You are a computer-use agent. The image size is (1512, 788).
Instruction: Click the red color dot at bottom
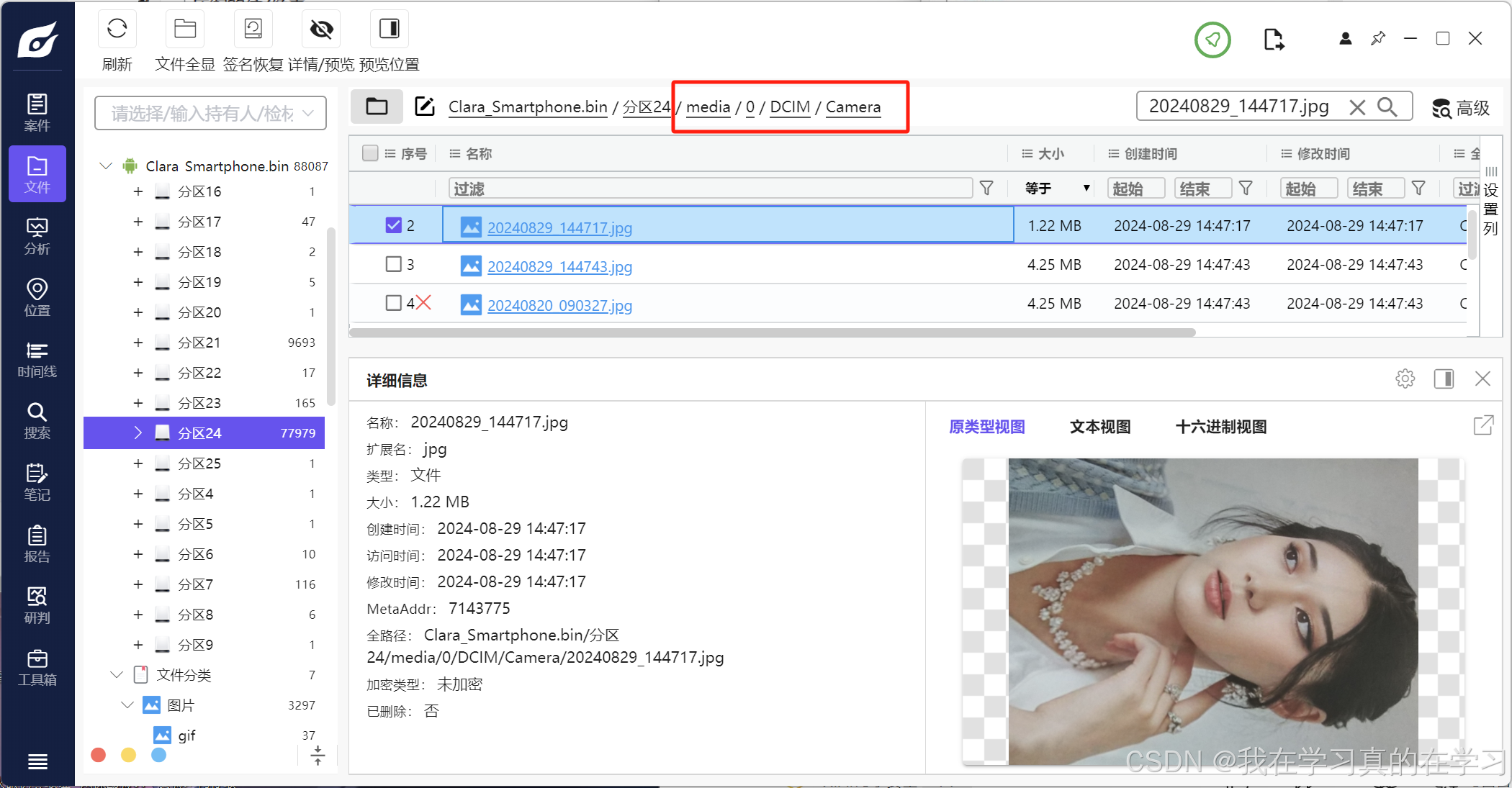tap(99, 755)
